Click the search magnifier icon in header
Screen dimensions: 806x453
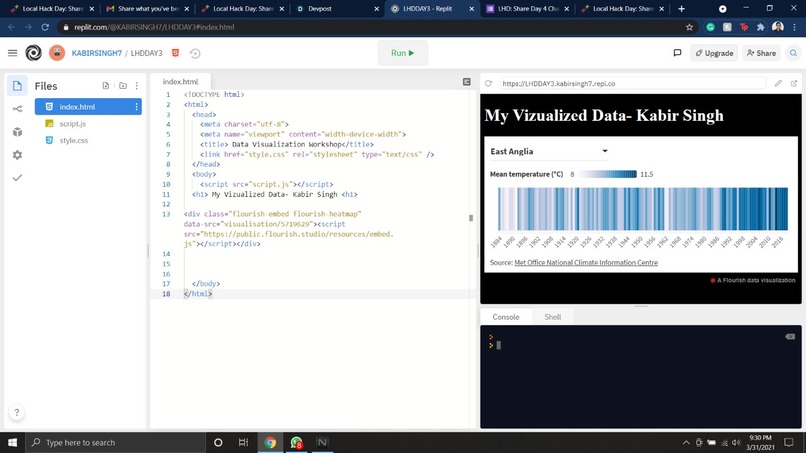[x=793, y=53]
